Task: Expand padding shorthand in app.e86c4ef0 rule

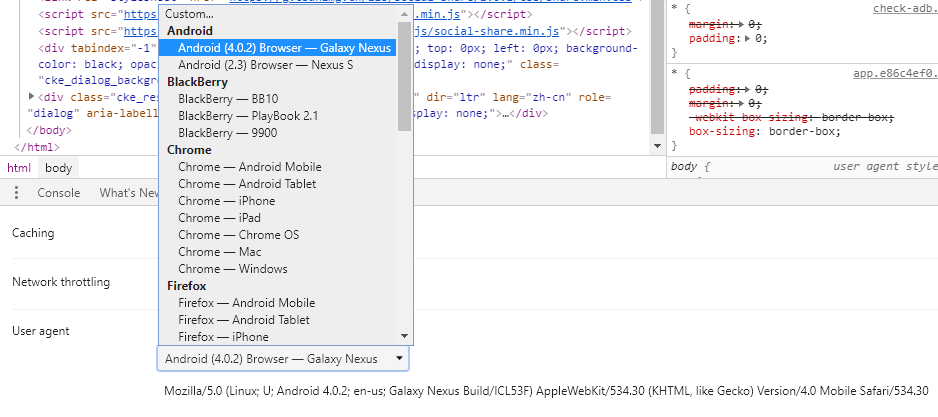Action: pyautogui.click(x=748, y=89)
